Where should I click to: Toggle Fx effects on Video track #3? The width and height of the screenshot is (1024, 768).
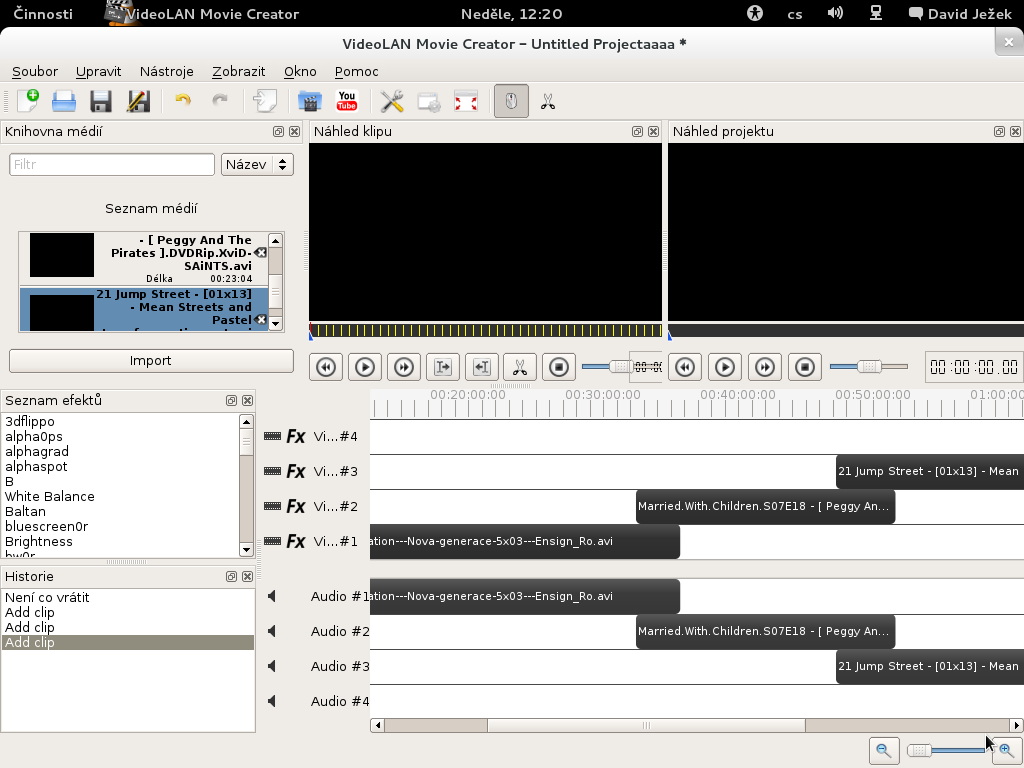coord(296,471)
